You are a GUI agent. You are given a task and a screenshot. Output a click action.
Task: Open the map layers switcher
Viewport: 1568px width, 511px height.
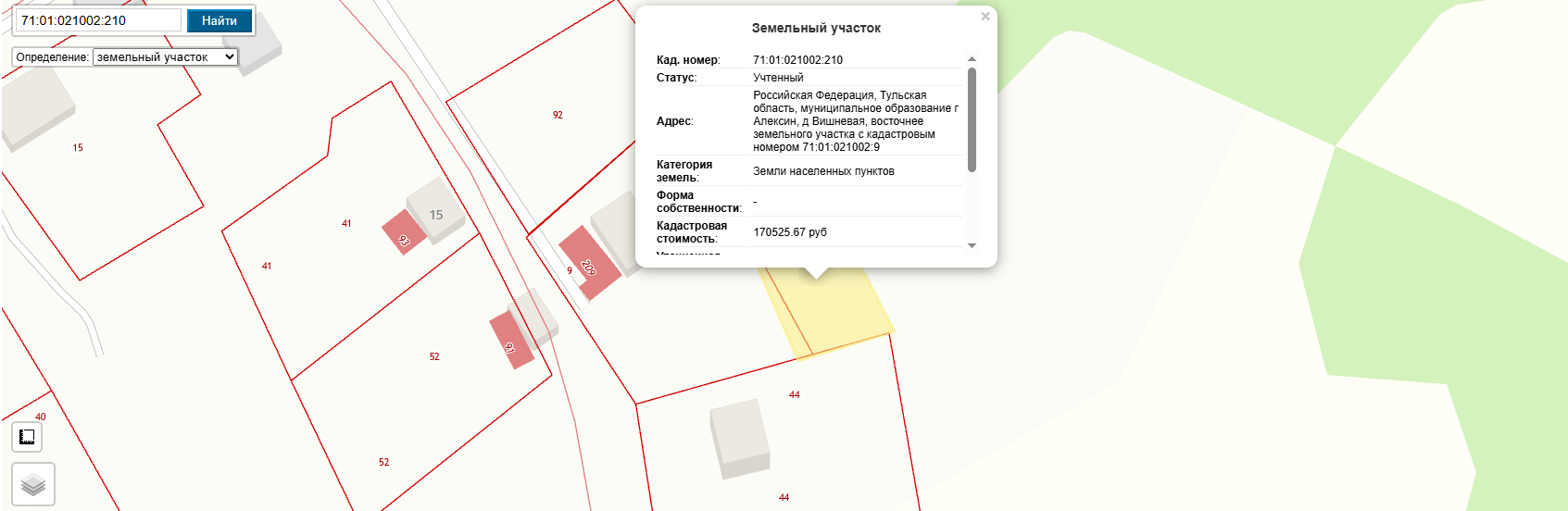coord(33,484)
